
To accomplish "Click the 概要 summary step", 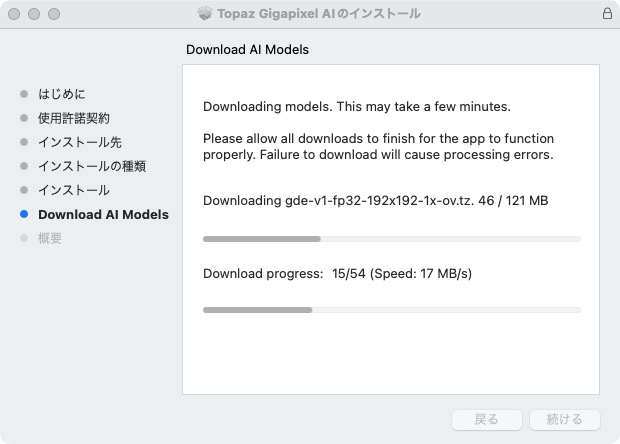I will tap(50, 238).
